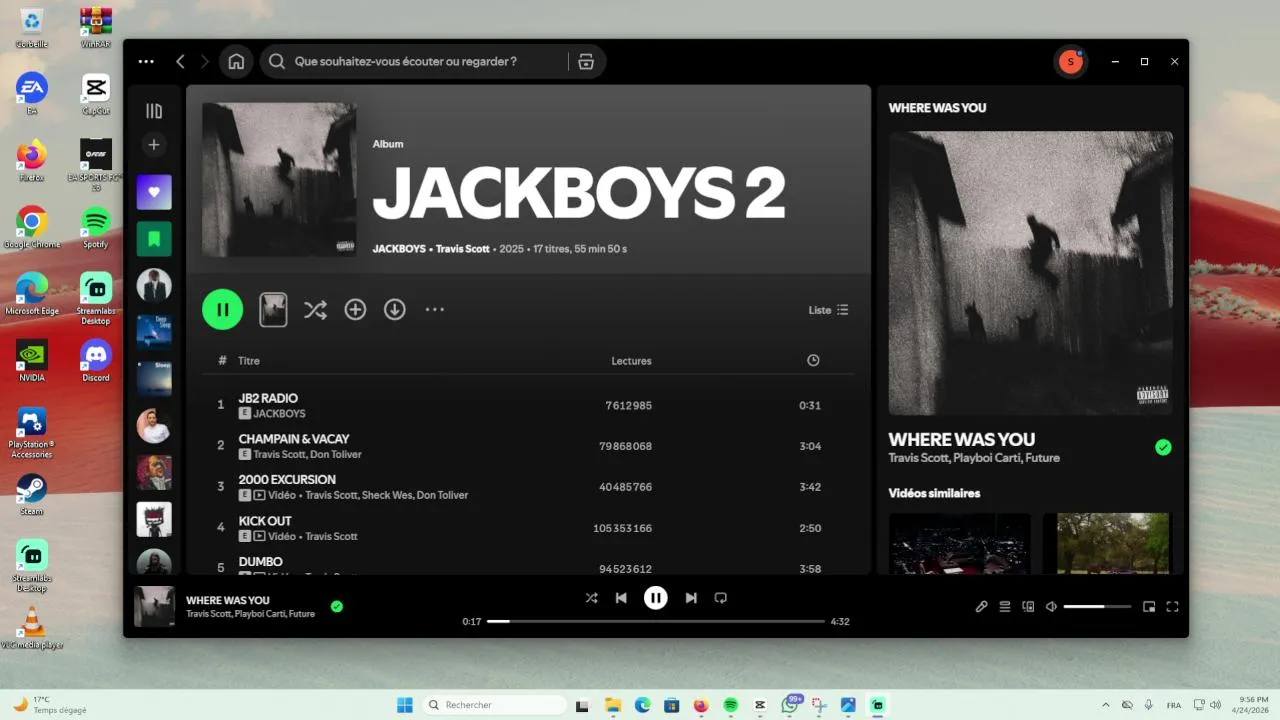Screen dimensions: 1280x720
Task: Open lyrics microphone icon in the player bar
Action: [982, 606]
